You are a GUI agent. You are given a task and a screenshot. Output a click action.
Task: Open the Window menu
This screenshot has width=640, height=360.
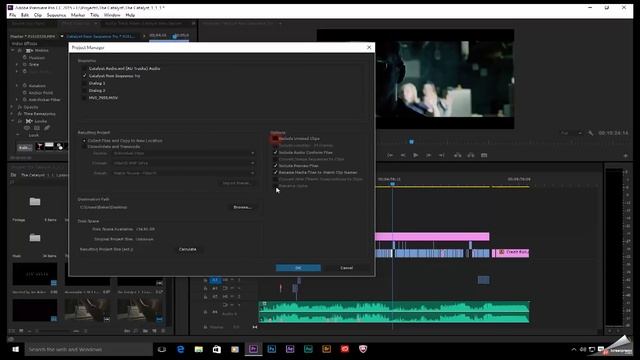(112, 15)
